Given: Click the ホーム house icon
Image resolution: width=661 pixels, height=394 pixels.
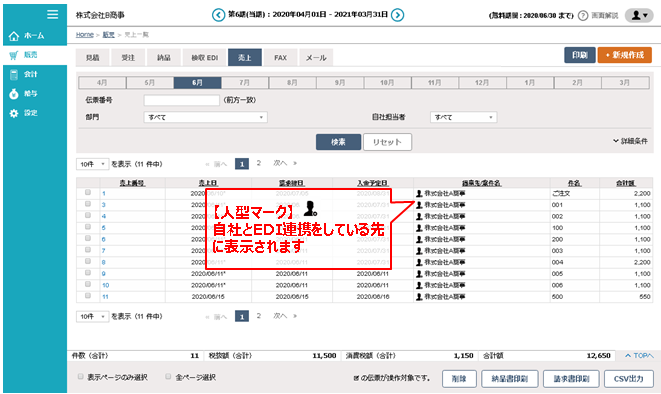Looking at the screenshot, I should coord(14,36).
